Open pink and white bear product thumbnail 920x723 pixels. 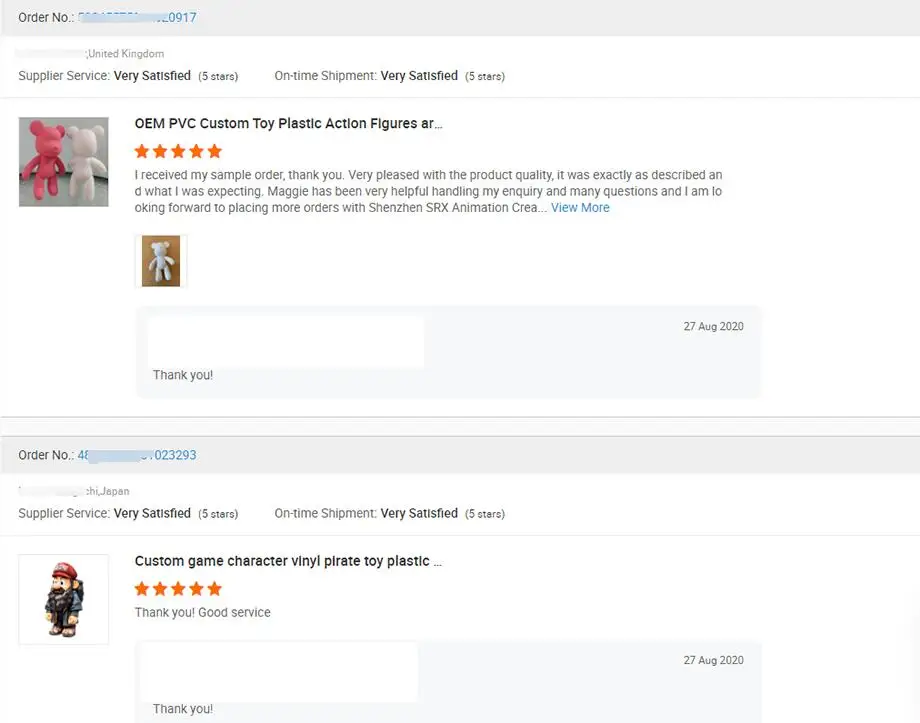pyautogui.click(x=63, y=162)
